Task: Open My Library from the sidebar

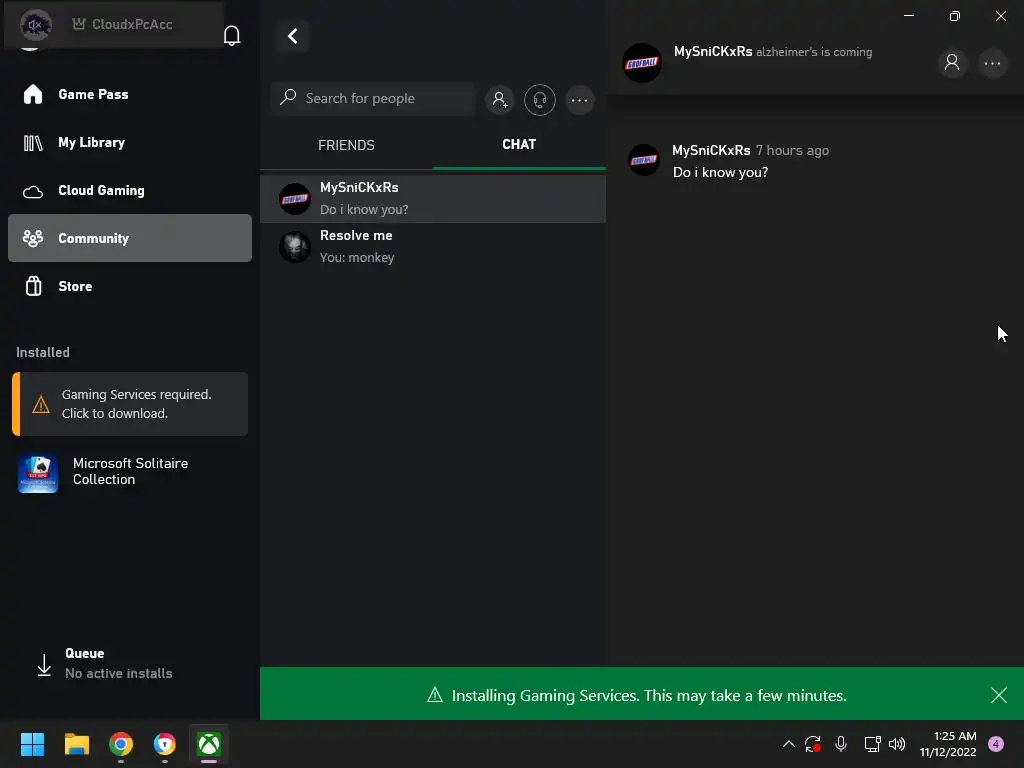Action: pyautogui.click(x=130, y=142)
